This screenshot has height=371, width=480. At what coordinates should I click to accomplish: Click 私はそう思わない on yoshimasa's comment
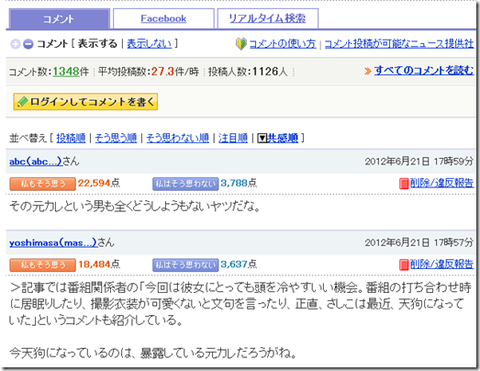click(186, 265)
